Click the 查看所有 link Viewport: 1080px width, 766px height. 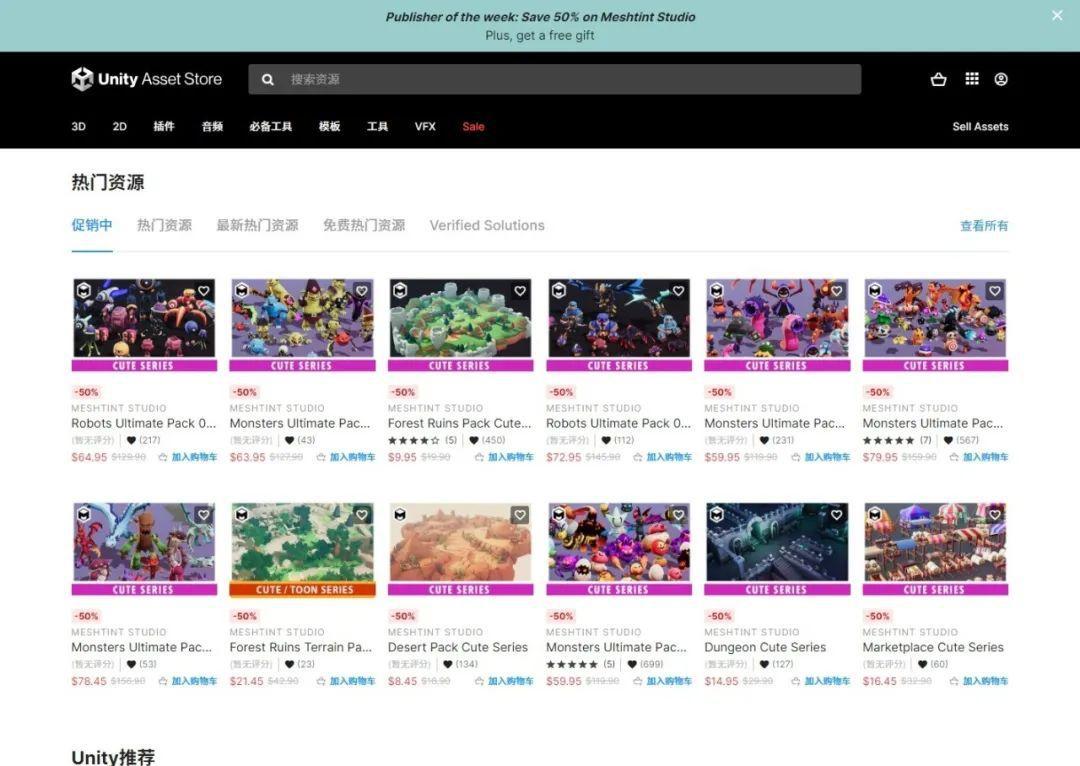pos(984,226)
